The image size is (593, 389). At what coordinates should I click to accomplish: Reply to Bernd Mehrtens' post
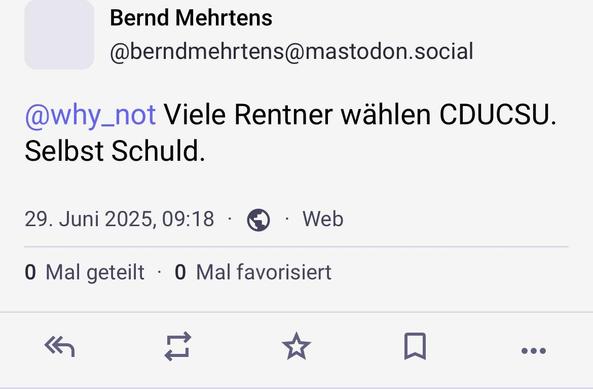click(60, 347)
